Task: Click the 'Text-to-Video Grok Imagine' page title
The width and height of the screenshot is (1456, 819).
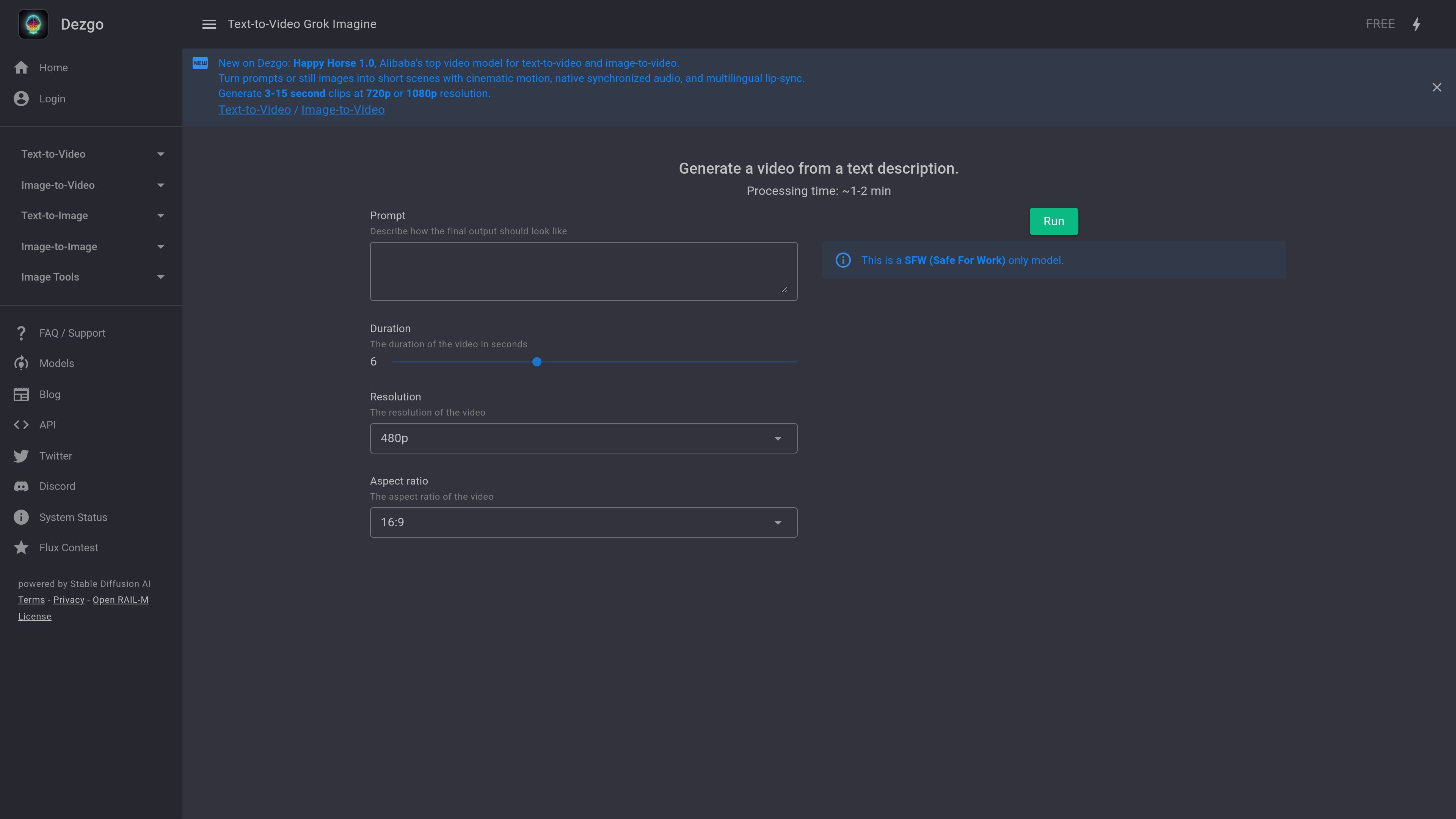Action: (x=302, y=24)
